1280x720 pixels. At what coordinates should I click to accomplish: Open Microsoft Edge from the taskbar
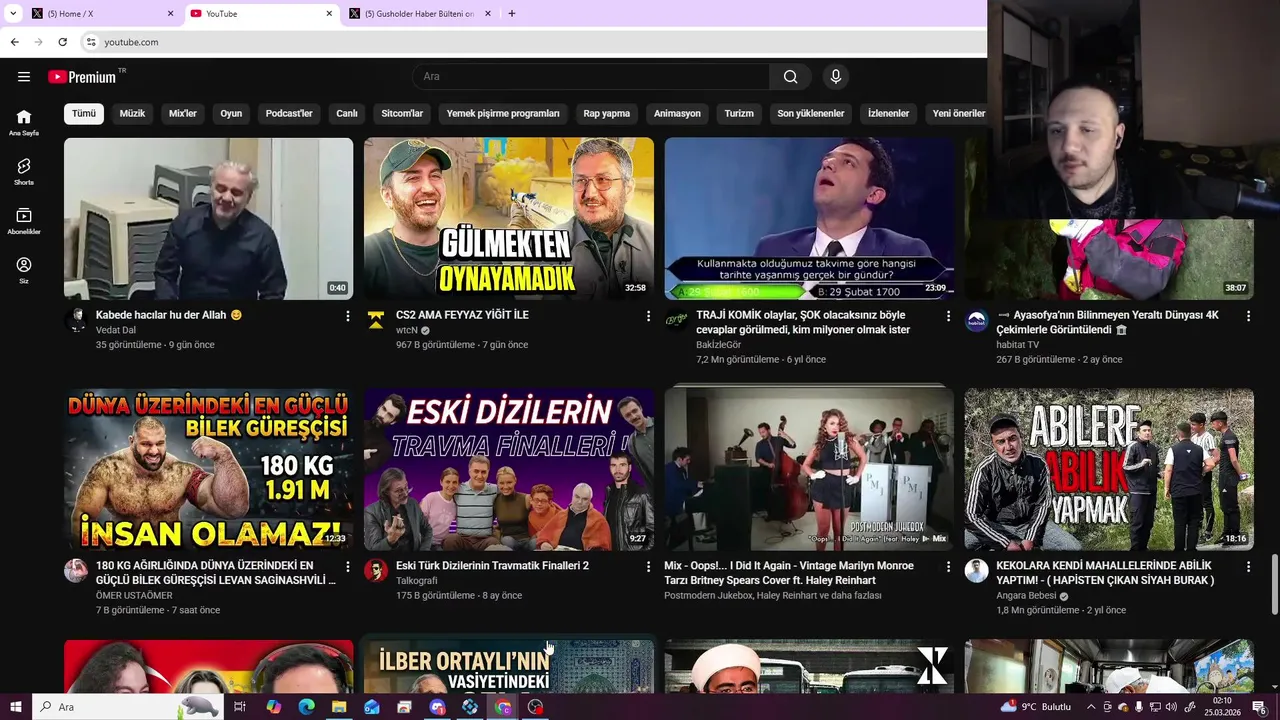tap(307, 707)
